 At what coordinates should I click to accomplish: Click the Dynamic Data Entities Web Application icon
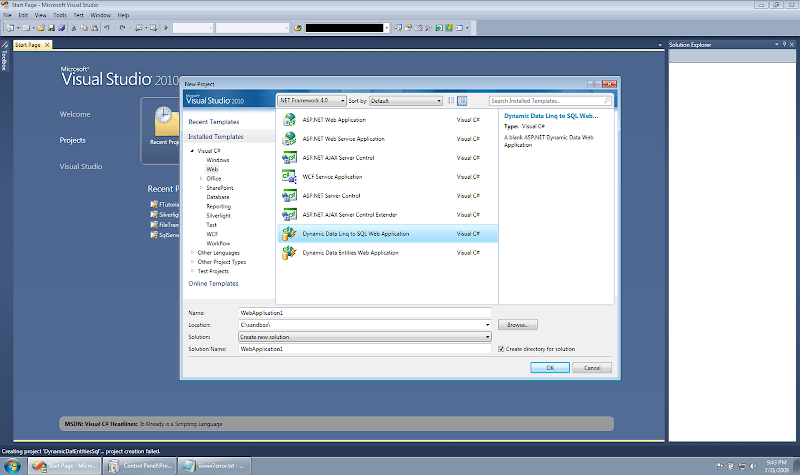pos(289,253)
